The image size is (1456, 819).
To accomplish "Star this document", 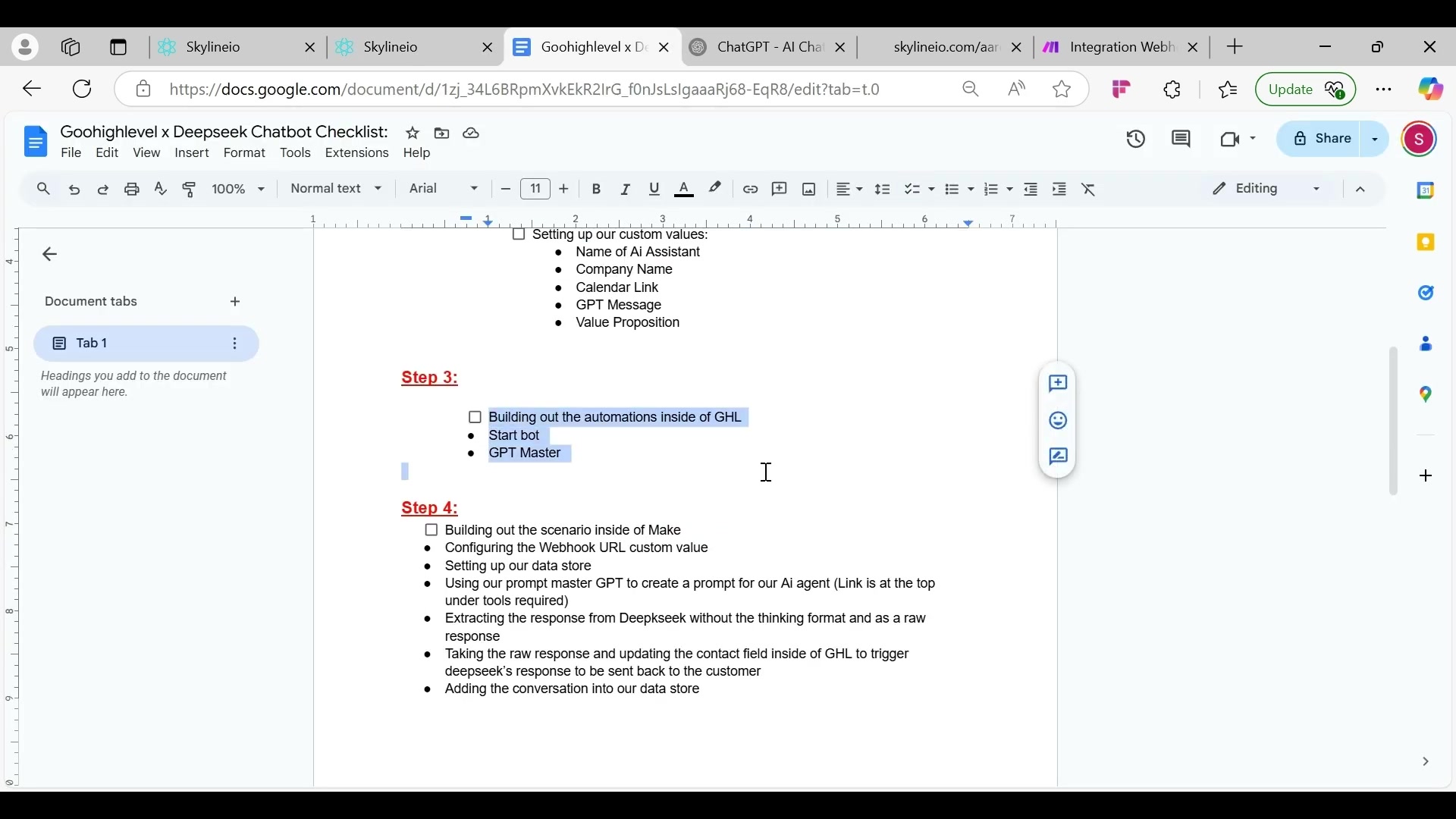I will click(x=413, y=133).
